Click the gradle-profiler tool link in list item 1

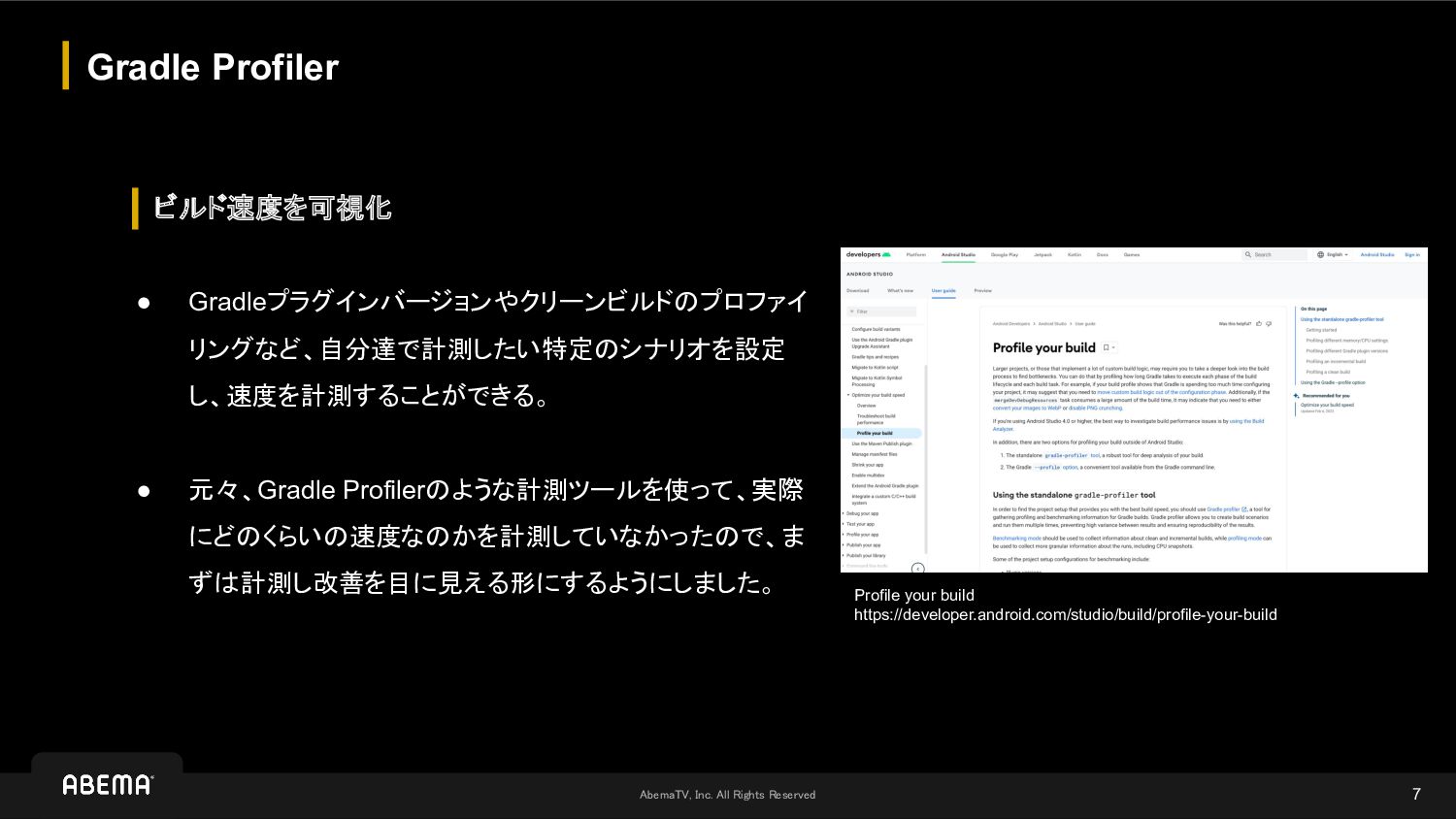click(x=1073, y=455)
